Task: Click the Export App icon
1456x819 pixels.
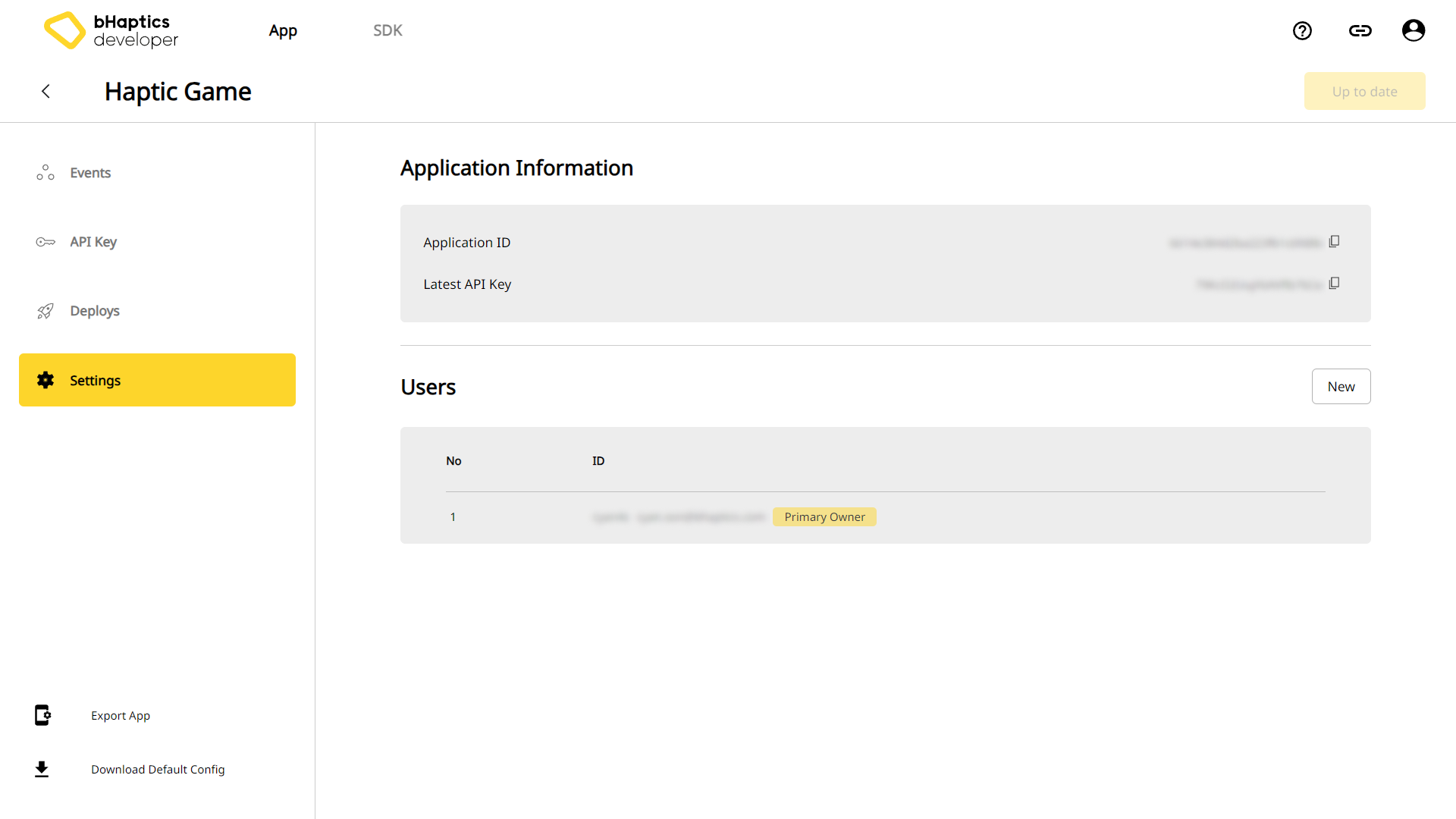Action: click(x=42, y=715)
